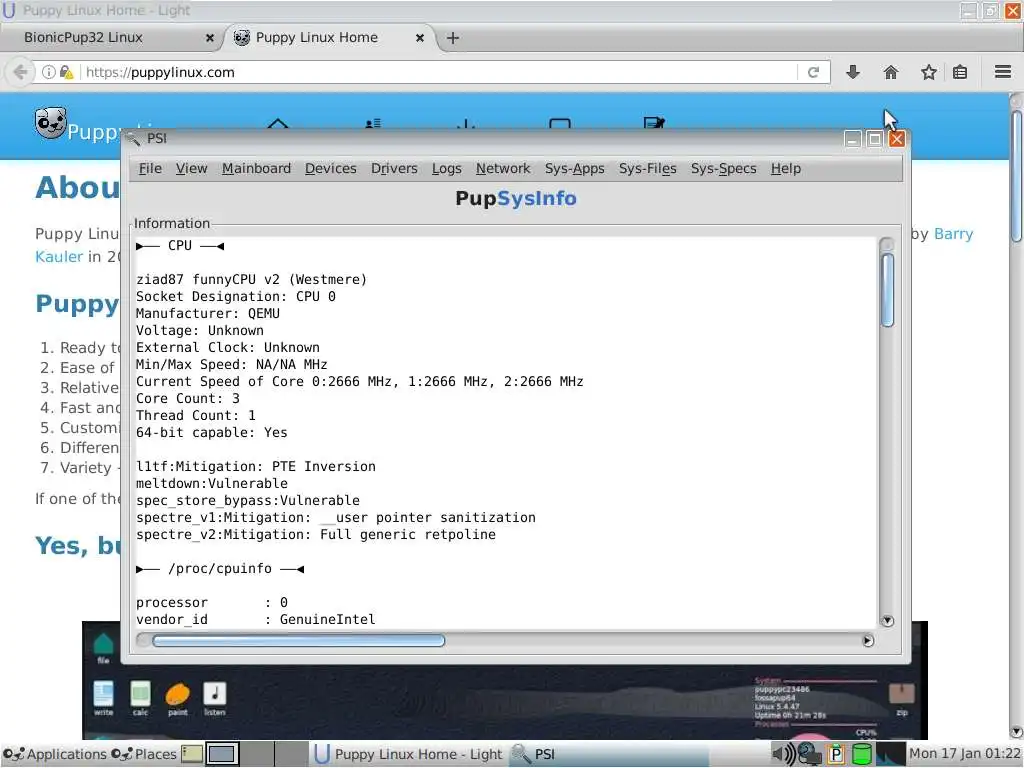Click the 'Min/Max Speed: NA/NA MHz' line

(231, 364)
